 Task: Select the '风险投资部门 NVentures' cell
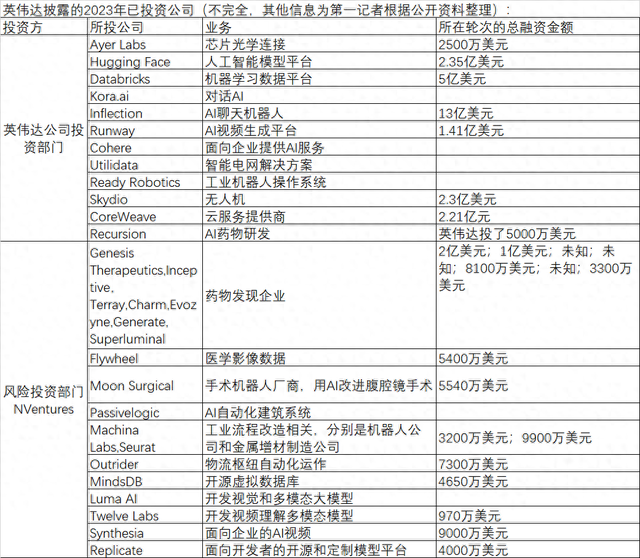44,400
